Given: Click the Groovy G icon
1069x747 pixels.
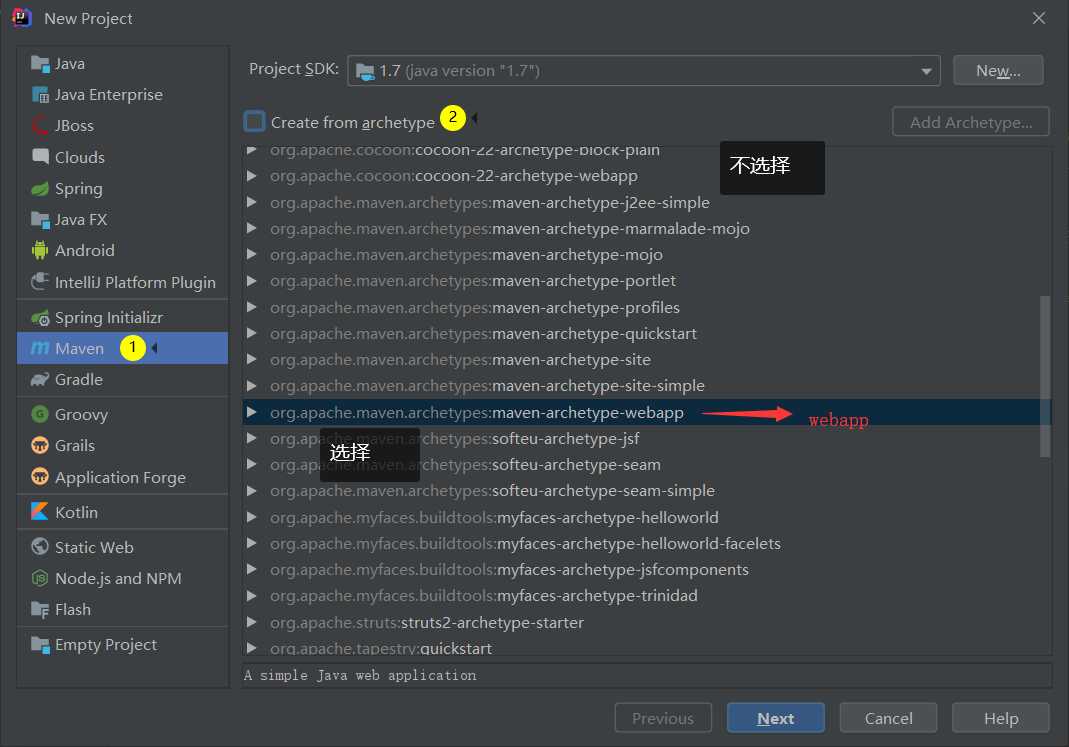Looking at the screenshot, I should pyautogui.click(x=40, y=414).
